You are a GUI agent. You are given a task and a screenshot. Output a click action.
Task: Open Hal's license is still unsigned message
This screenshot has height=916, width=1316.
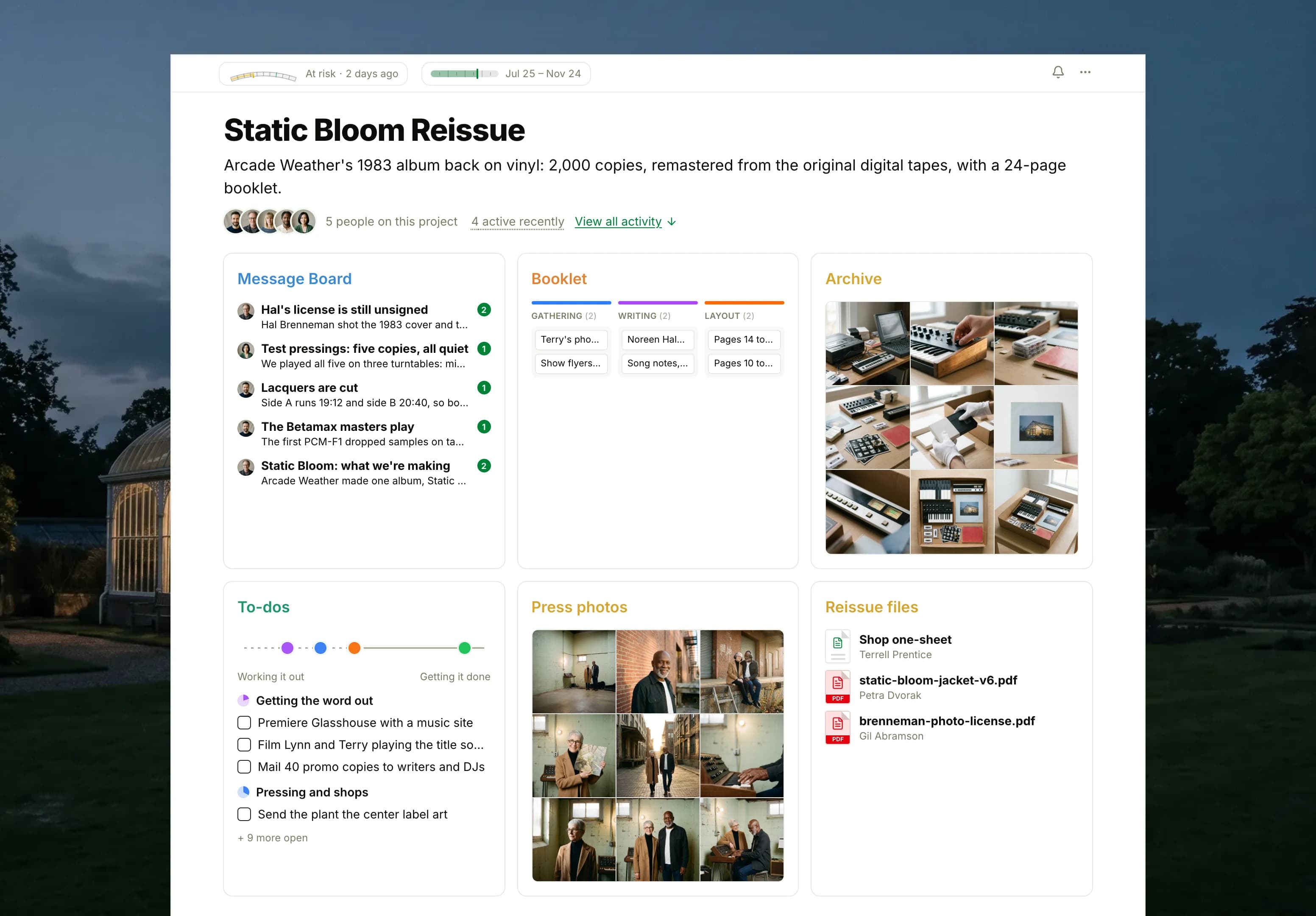tap(345, 310)
